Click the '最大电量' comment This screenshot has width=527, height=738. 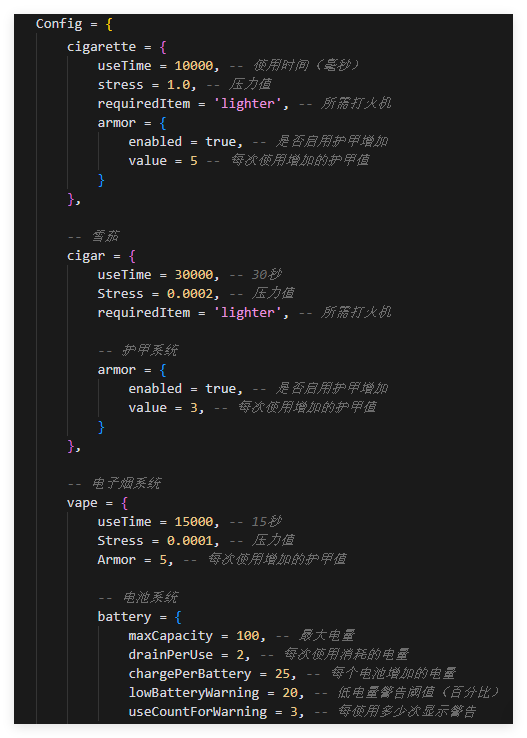(x=327, y=635)
